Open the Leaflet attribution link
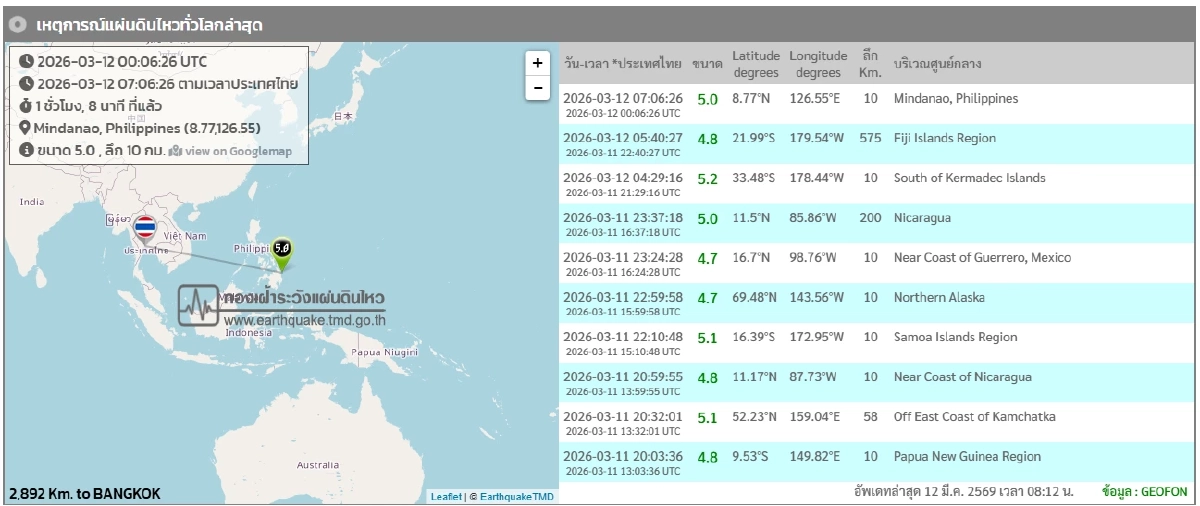Viewport: 1200px width, 506px height. [446, 496]
